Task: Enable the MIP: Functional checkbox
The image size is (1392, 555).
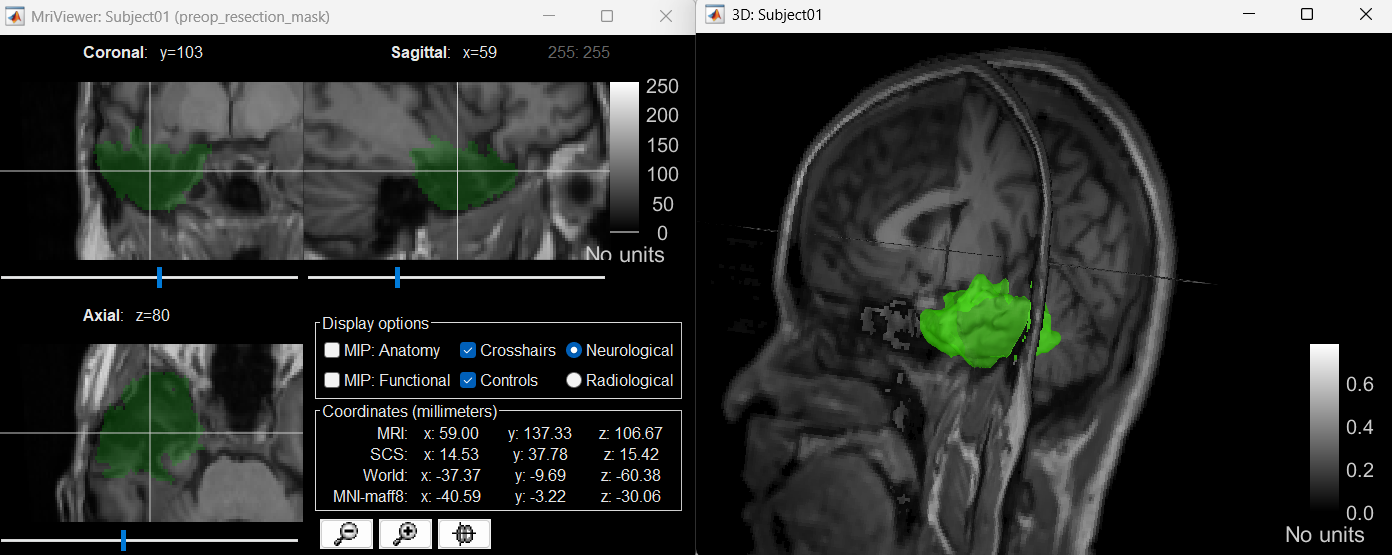Action: tap(333, 381)
